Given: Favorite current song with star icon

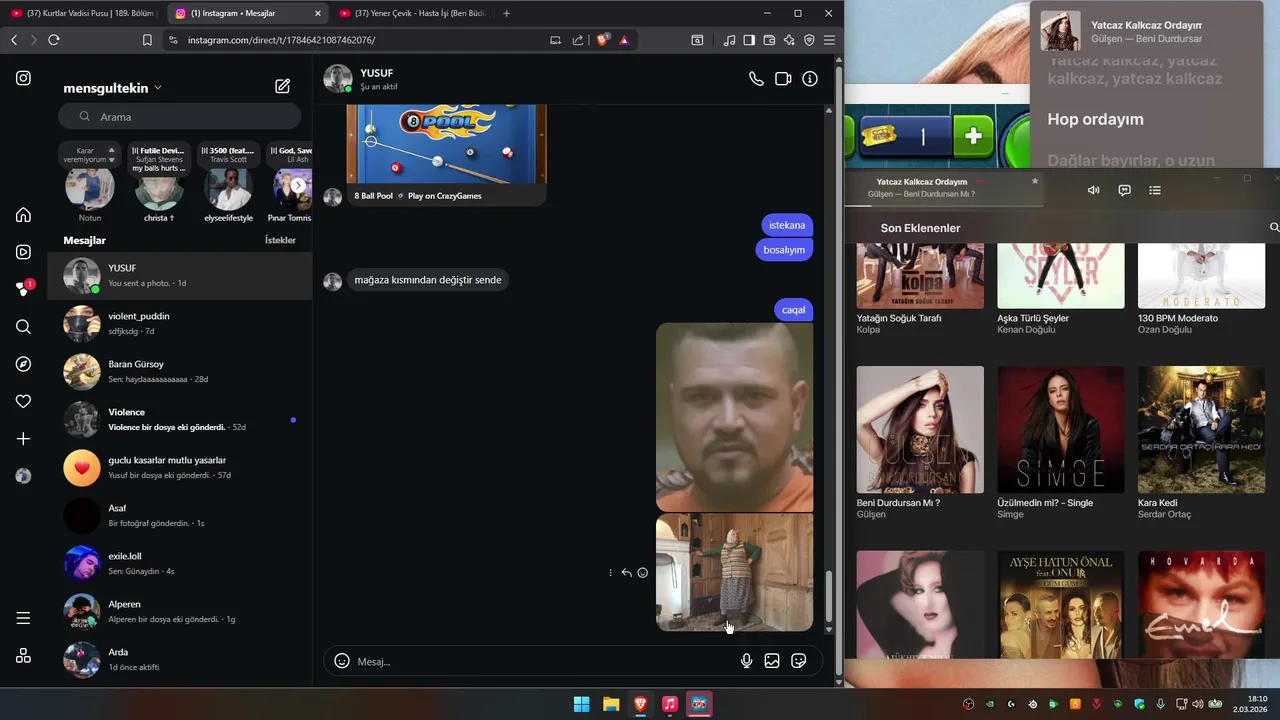Looking at the screenshot, I should point(1035,181).
